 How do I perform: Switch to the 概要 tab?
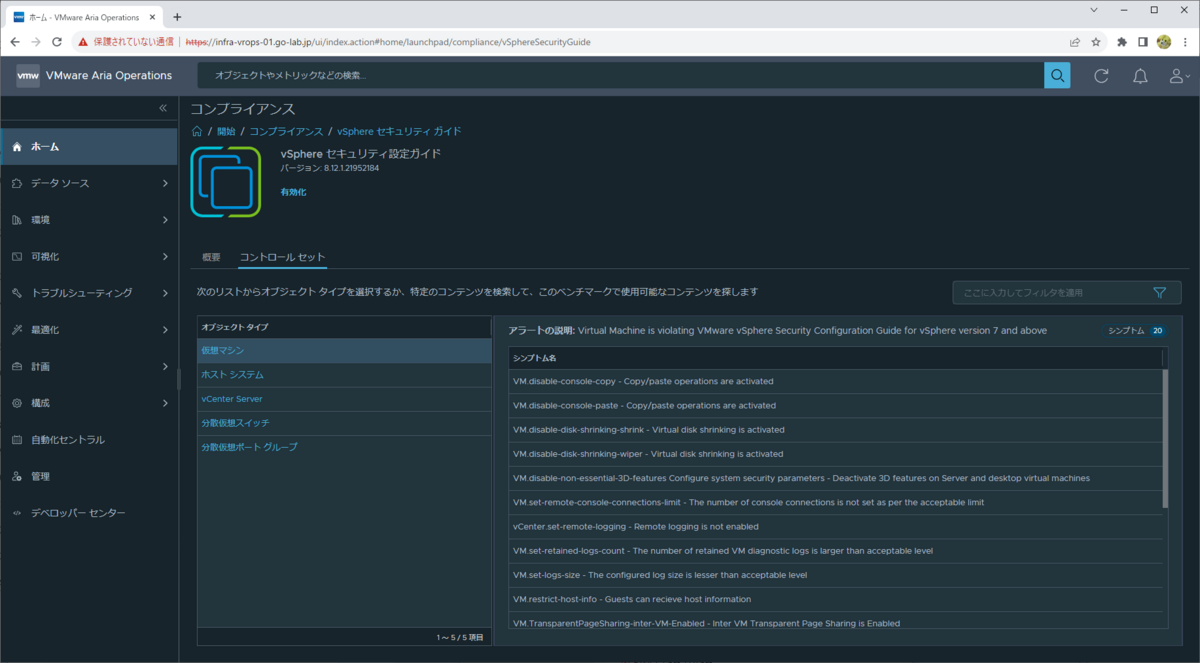pyautogui.click(x=211, y=257)
